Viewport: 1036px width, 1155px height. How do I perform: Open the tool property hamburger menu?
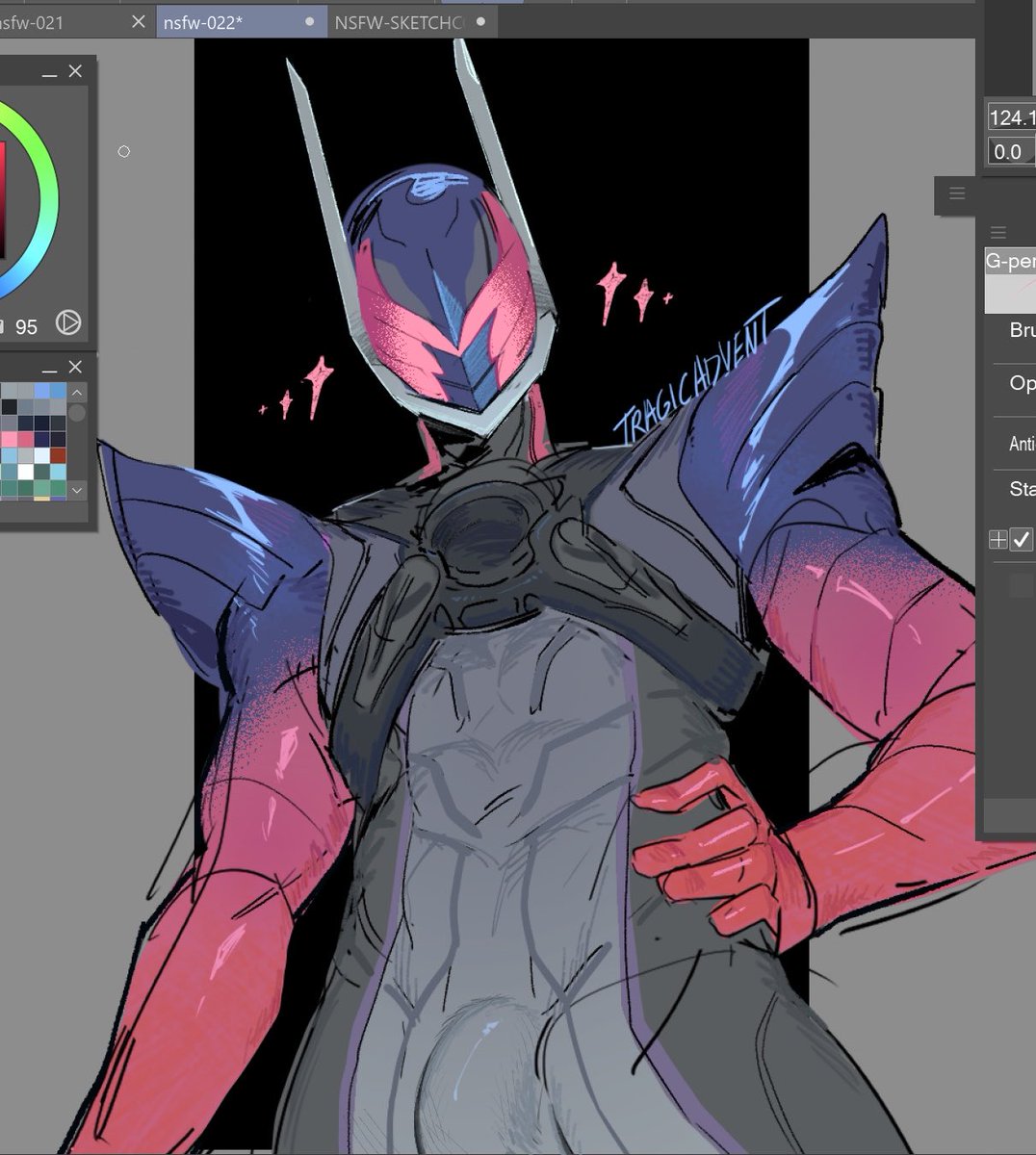pyautogui.click(x=998, y=232)
